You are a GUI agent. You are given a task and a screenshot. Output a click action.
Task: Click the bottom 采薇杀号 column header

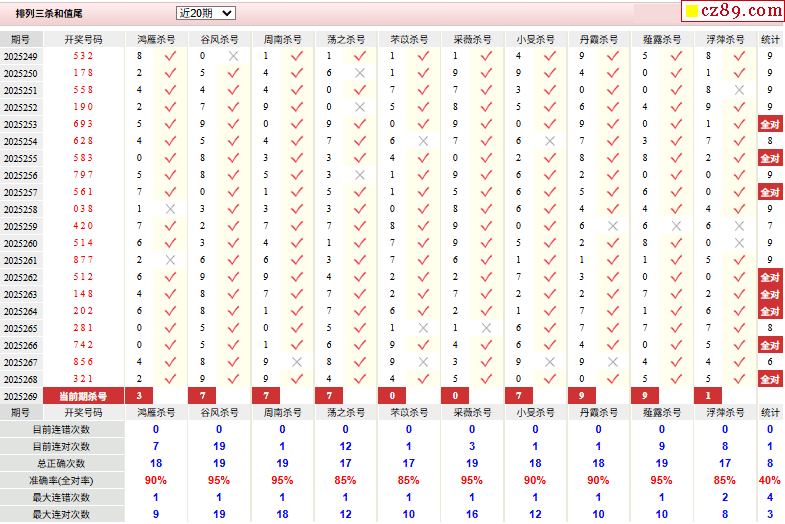[472, 413]
